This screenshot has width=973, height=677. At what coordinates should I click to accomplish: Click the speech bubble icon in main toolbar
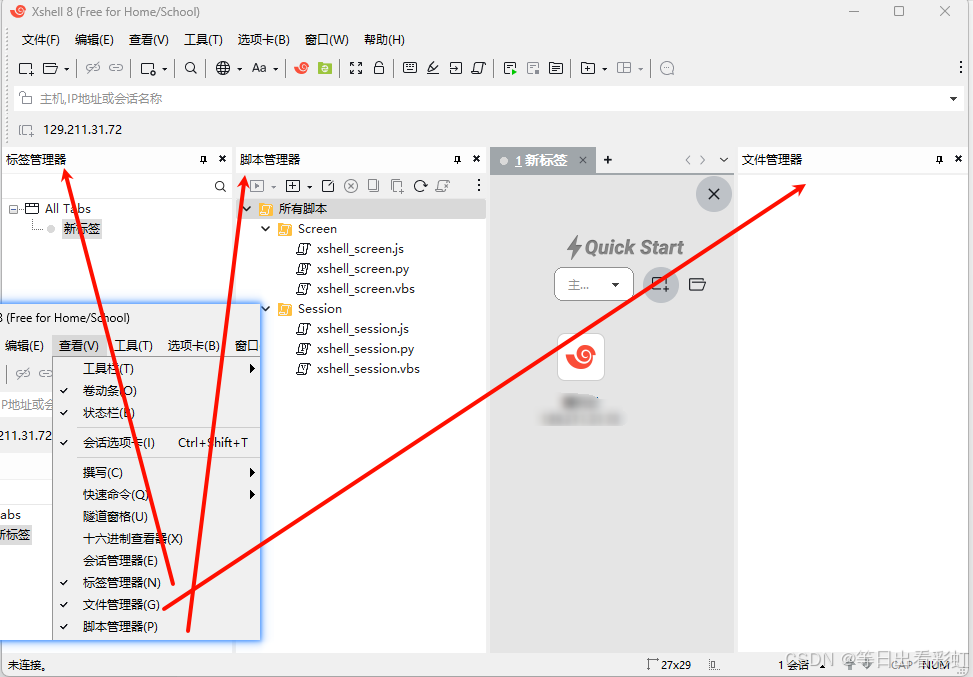point(667,68)
